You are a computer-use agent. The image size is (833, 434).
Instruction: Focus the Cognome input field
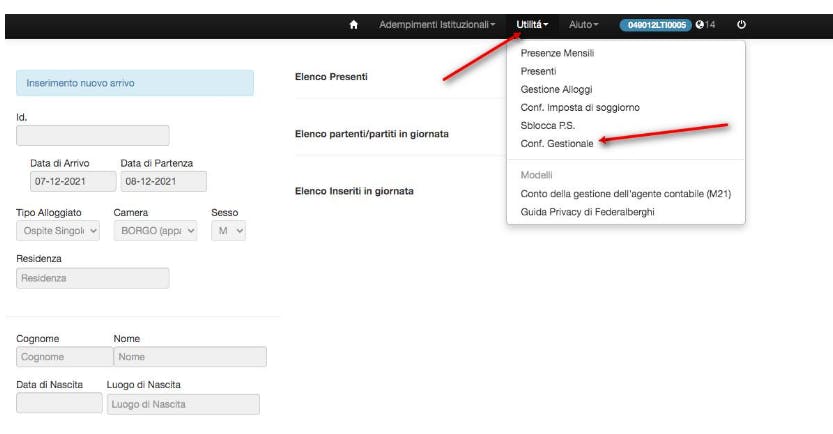tap(65, 357)
